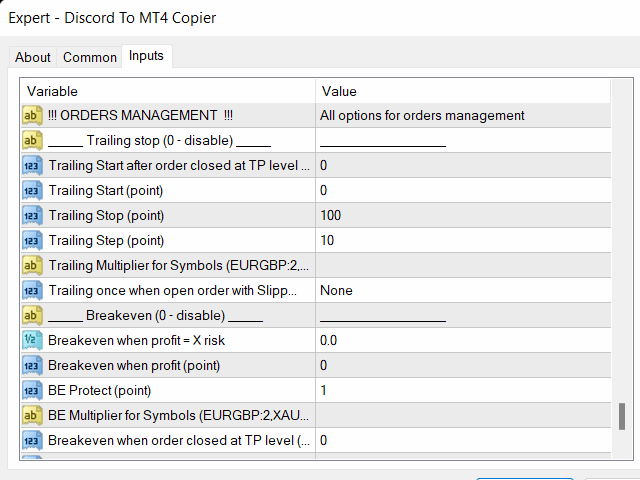Click the Trailing Stop (point) integer icon
This screenshot has width=640, height=480.
[x=32, y=216]
